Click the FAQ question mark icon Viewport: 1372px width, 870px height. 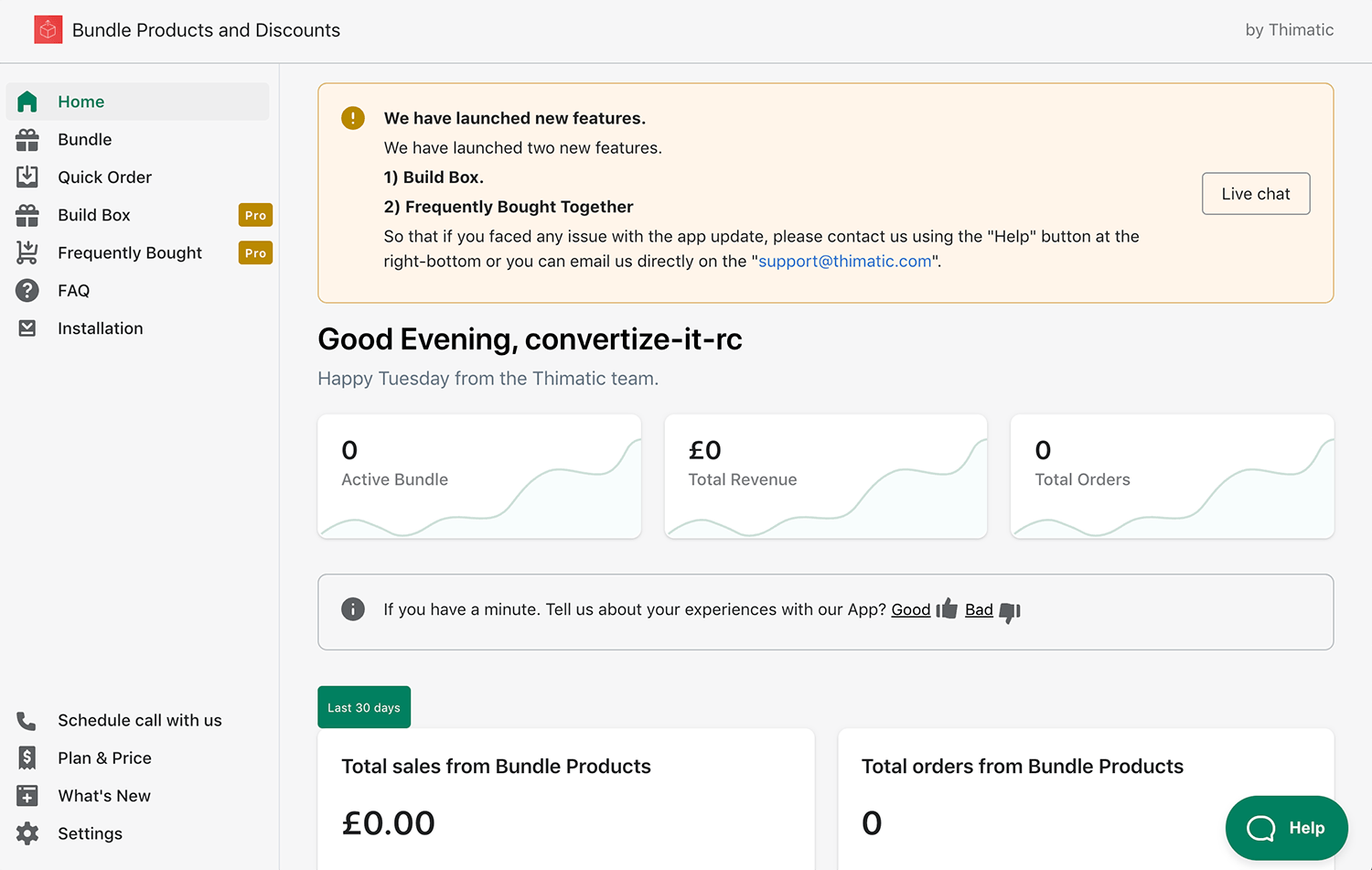coord(27,291)
